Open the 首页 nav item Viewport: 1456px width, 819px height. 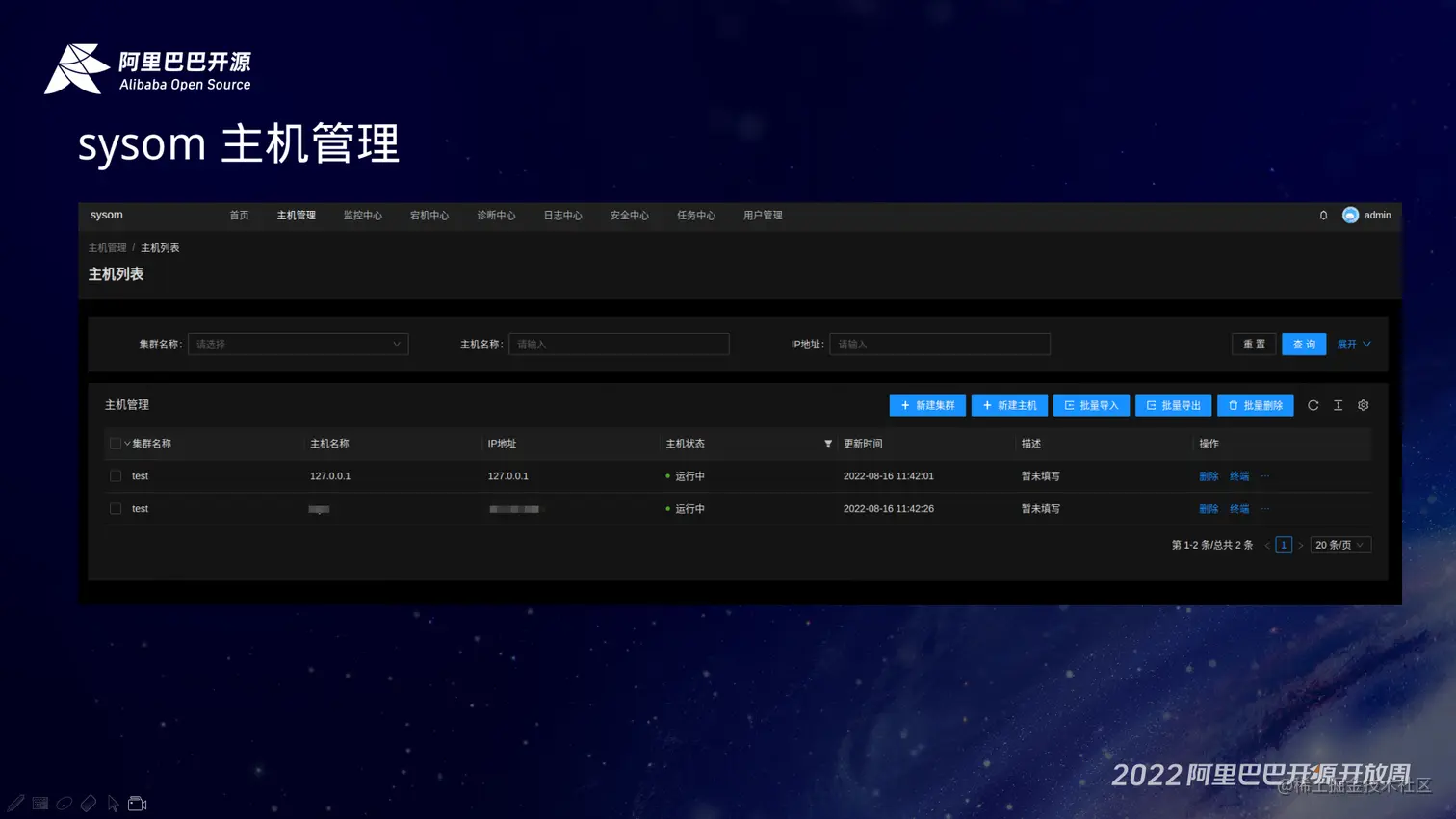(239, 216)
